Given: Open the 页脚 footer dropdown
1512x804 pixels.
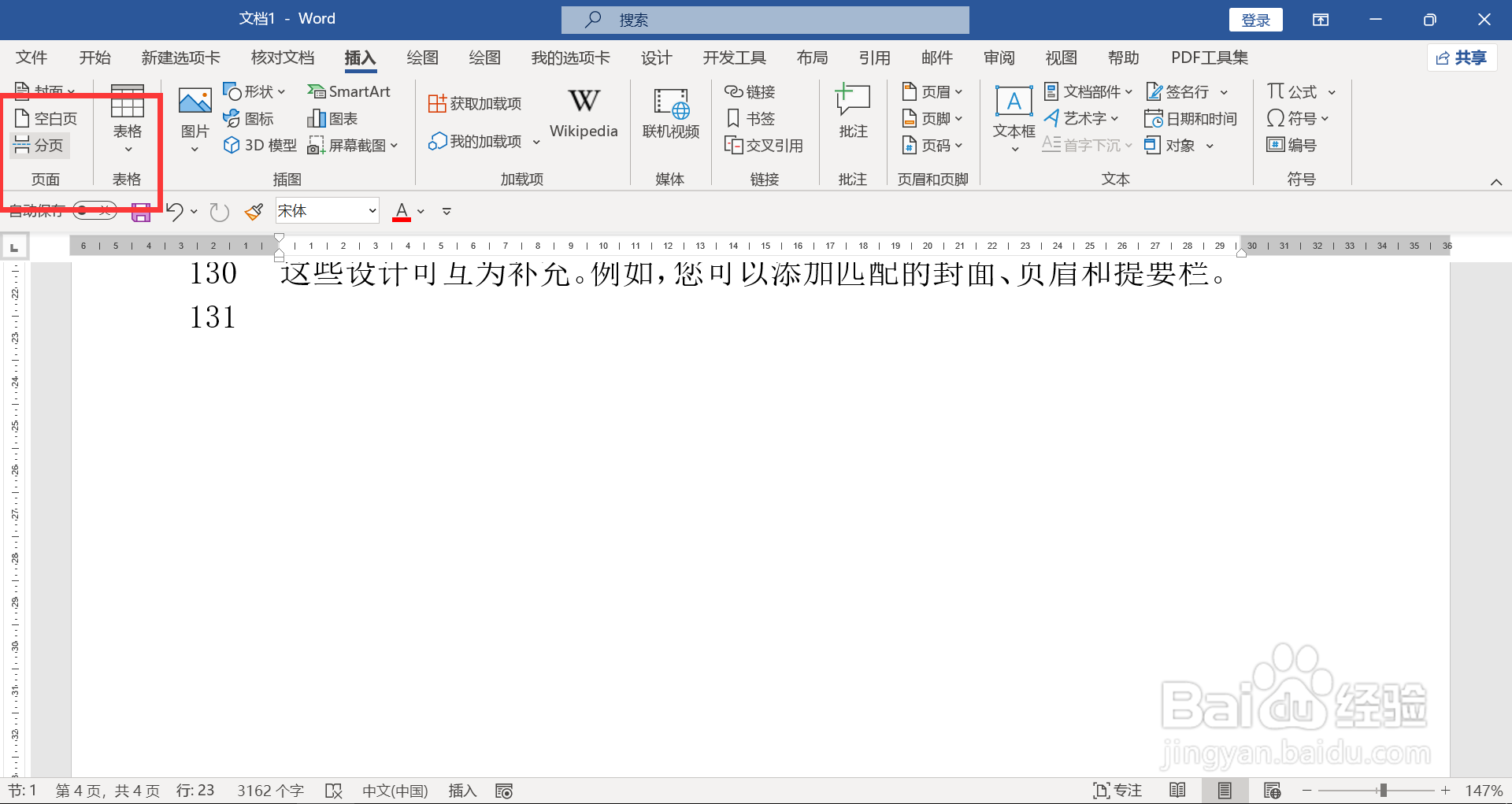Looking at the screenshot, I should (x=932, y=119).
